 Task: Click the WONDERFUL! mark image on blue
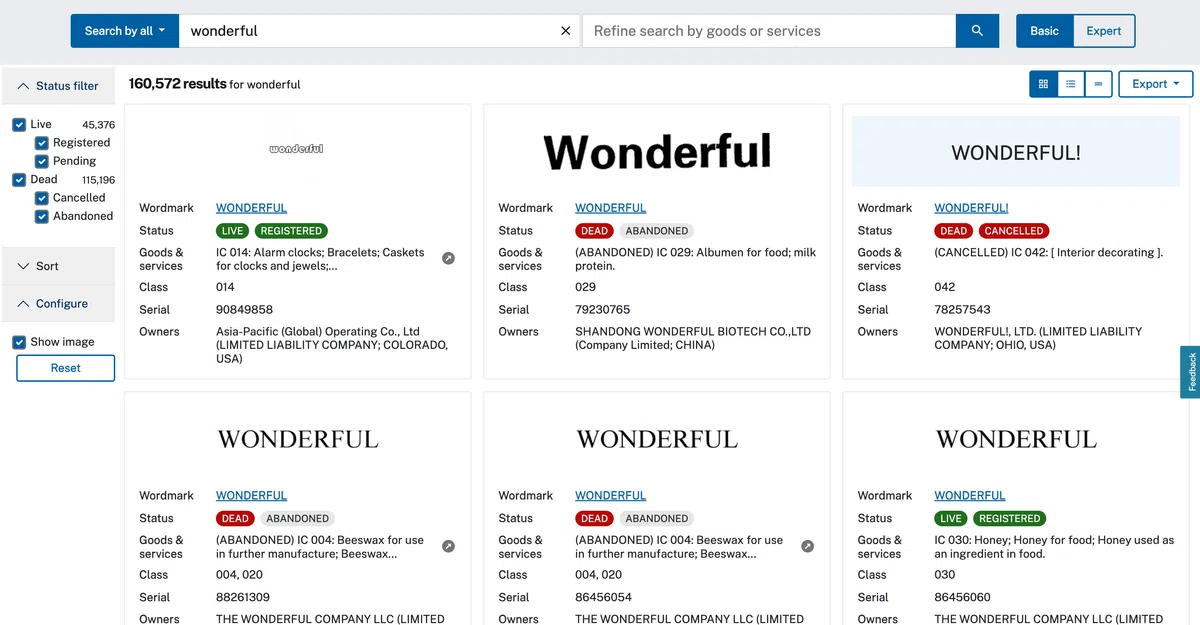click(1016, 150)
